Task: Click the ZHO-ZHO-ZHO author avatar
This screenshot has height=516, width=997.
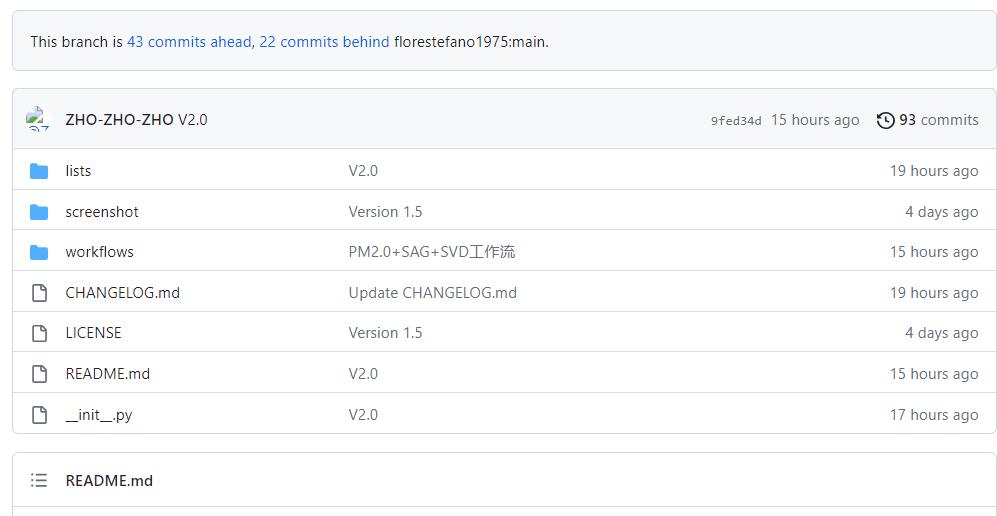Action: (x=38, y=120)
